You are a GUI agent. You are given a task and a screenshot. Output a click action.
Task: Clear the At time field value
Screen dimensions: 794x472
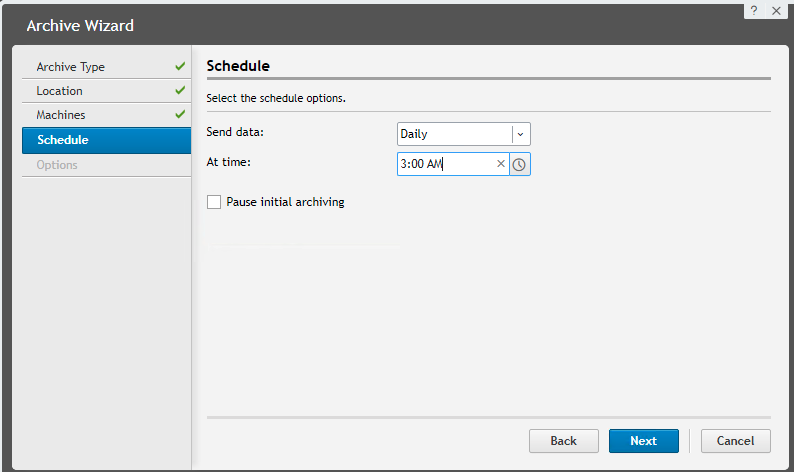coord(500,164)
